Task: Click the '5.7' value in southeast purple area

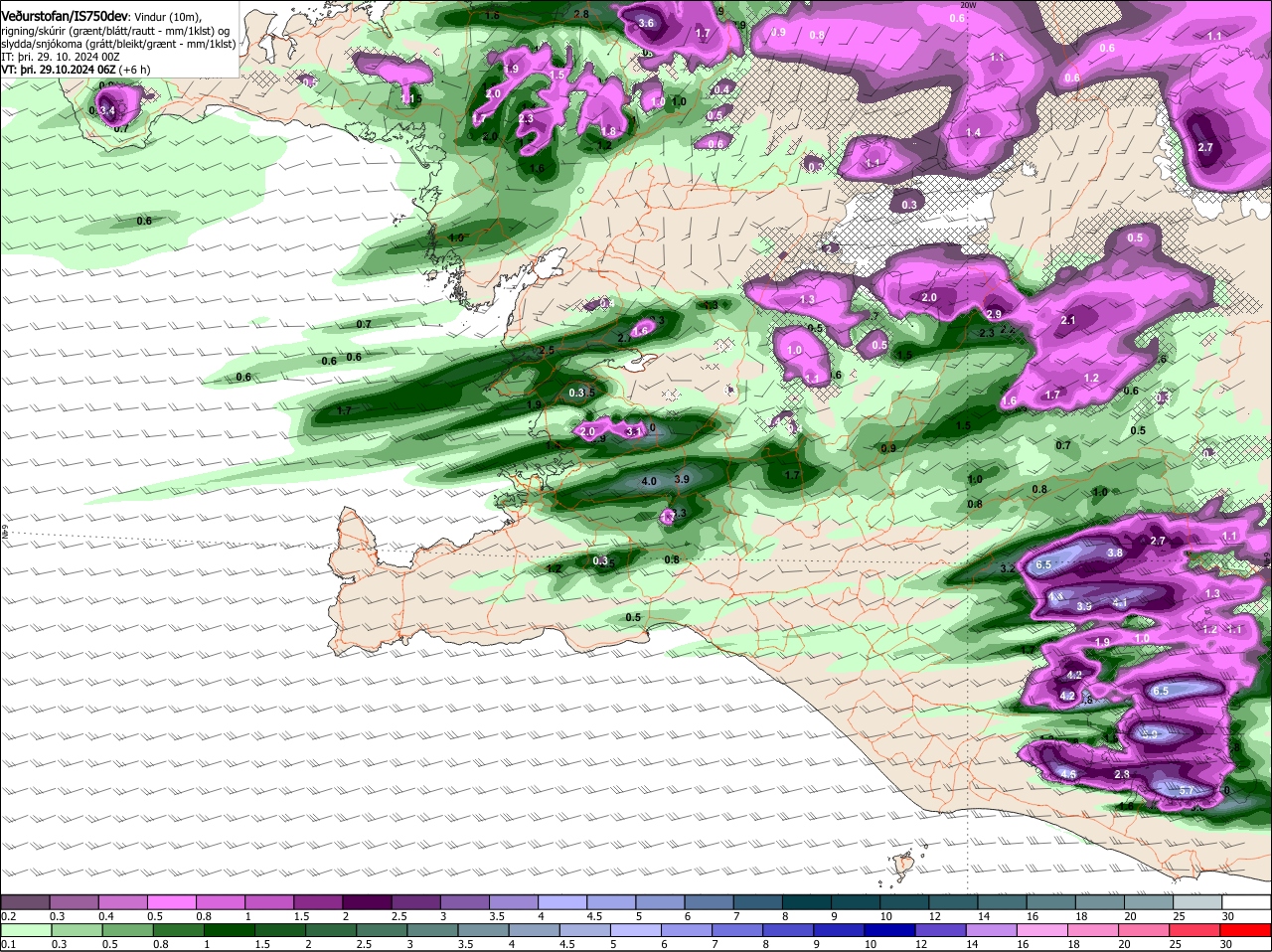Action: point(1187,791)
